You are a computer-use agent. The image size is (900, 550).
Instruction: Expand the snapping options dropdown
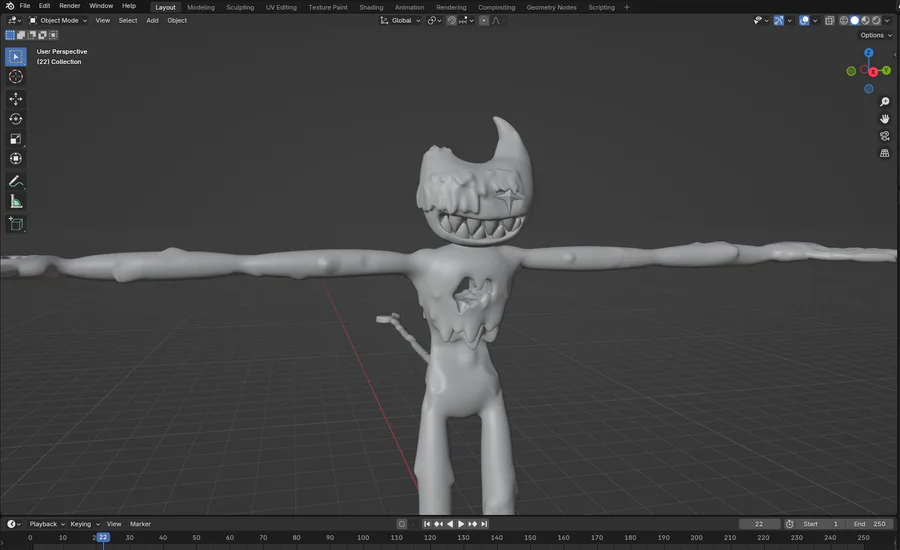[x=467, y=21]
